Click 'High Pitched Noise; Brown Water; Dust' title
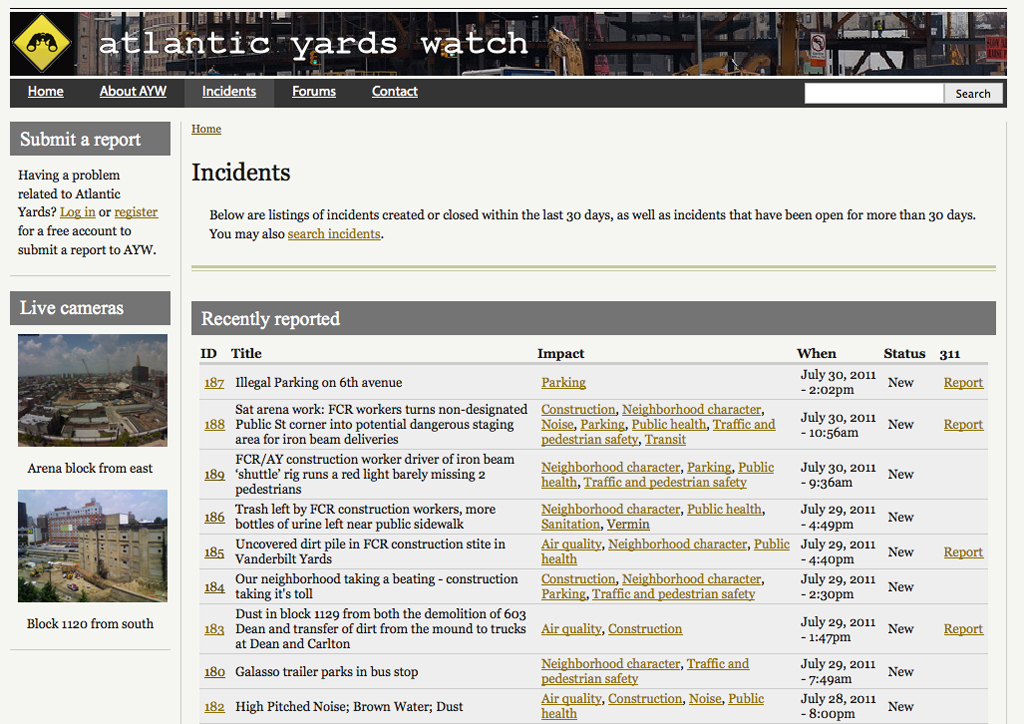Screen dimensions: 1024x724 349,706
